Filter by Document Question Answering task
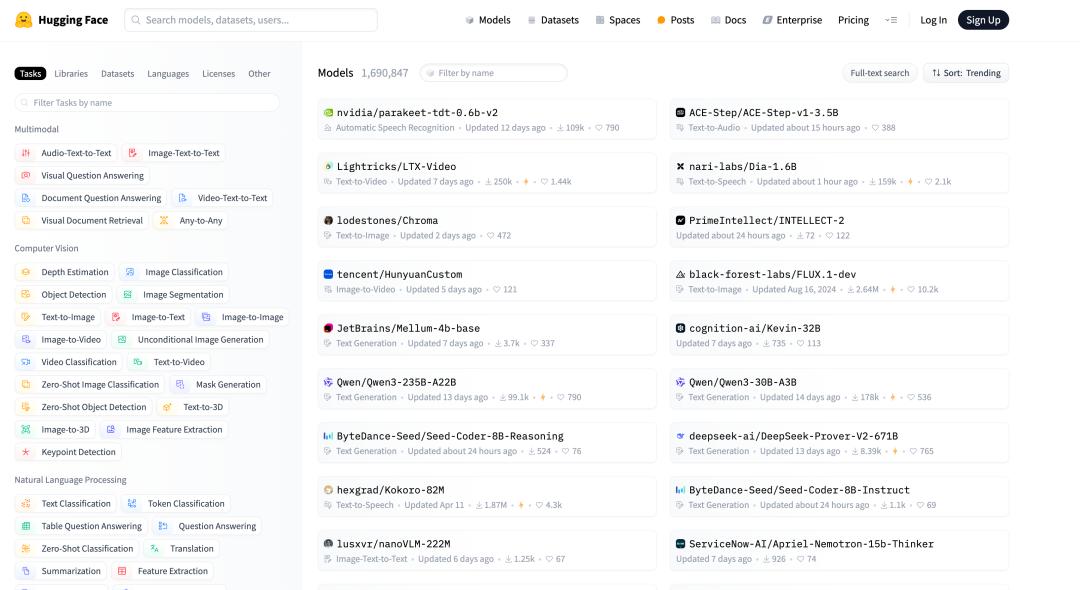Viewport: 1080px width, 590px height. (x=91, y=198)
